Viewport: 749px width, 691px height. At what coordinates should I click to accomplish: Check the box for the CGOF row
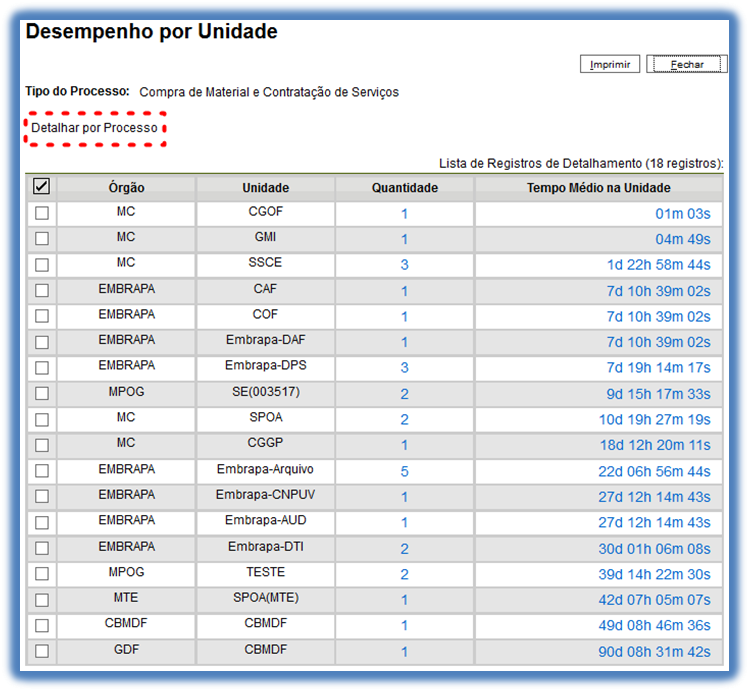point(41,214)
